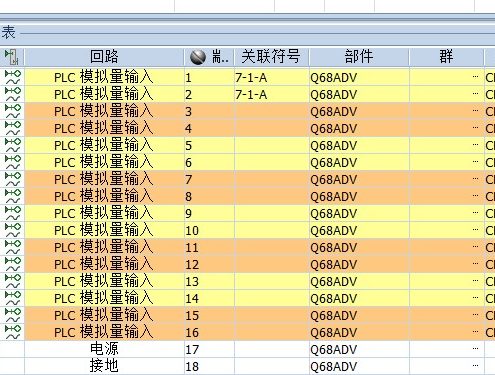Select the analog input icon for terminal 6
495x375 pixels.
(x=13, y=162)
